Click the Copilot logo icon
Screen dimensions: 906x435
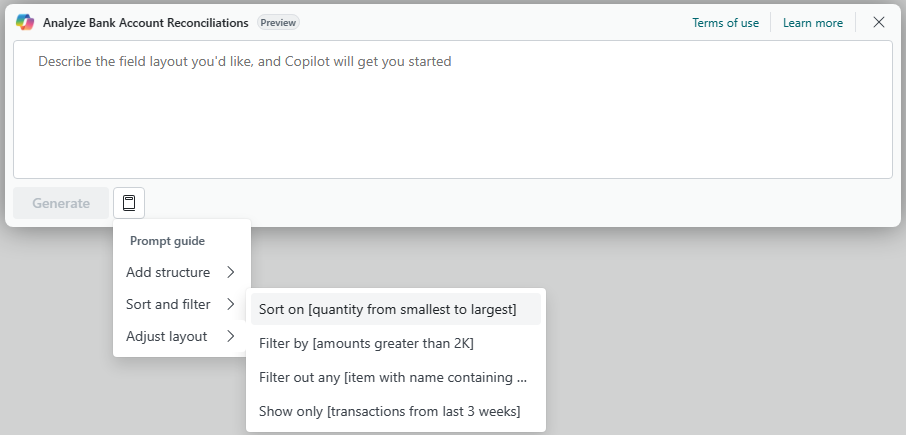(x=25, y=23)
